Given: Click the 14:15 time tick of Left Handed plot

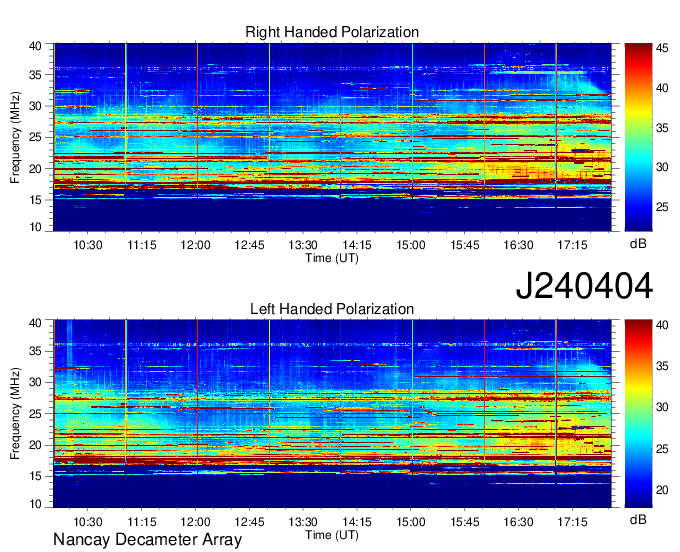Looking at the screenshot, I should (x=357, y=522).
